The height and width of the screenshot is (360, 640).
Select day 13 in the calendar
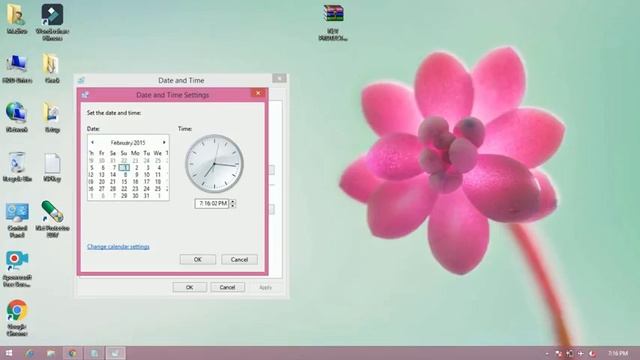pos(102,175)
